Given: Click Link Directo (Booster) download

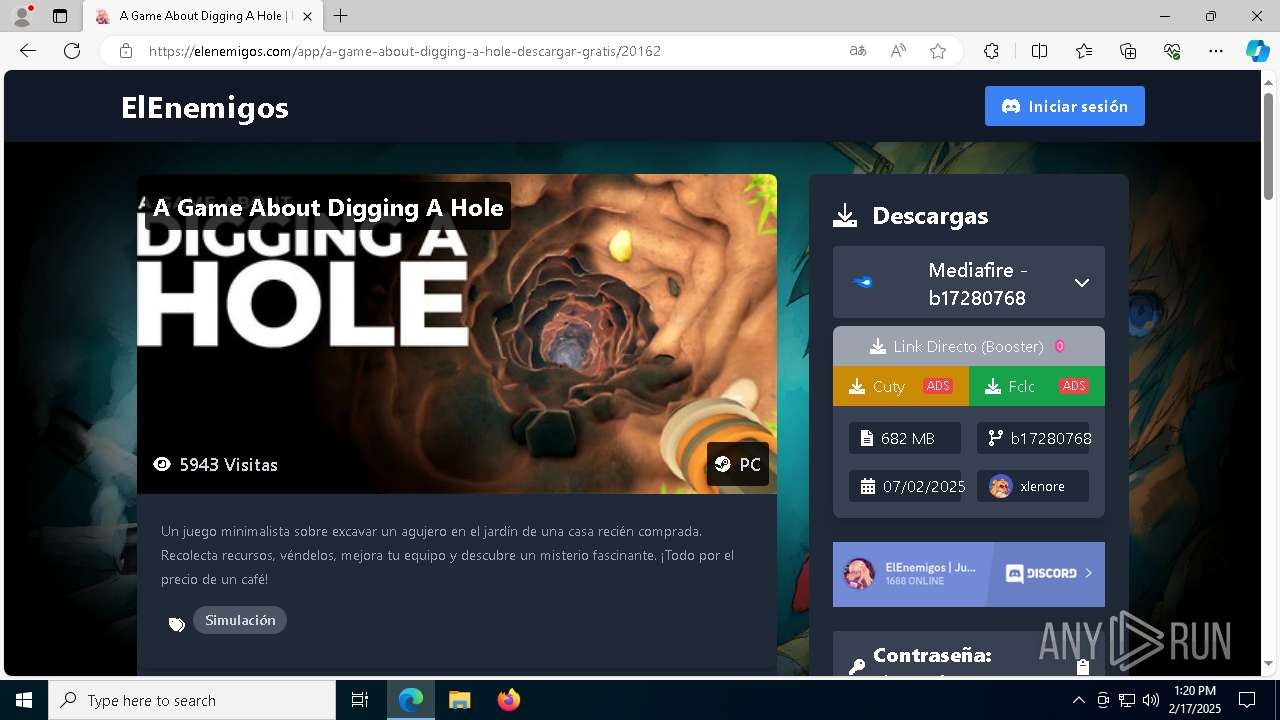Looking at the screenshot, I should coord(969,346).
